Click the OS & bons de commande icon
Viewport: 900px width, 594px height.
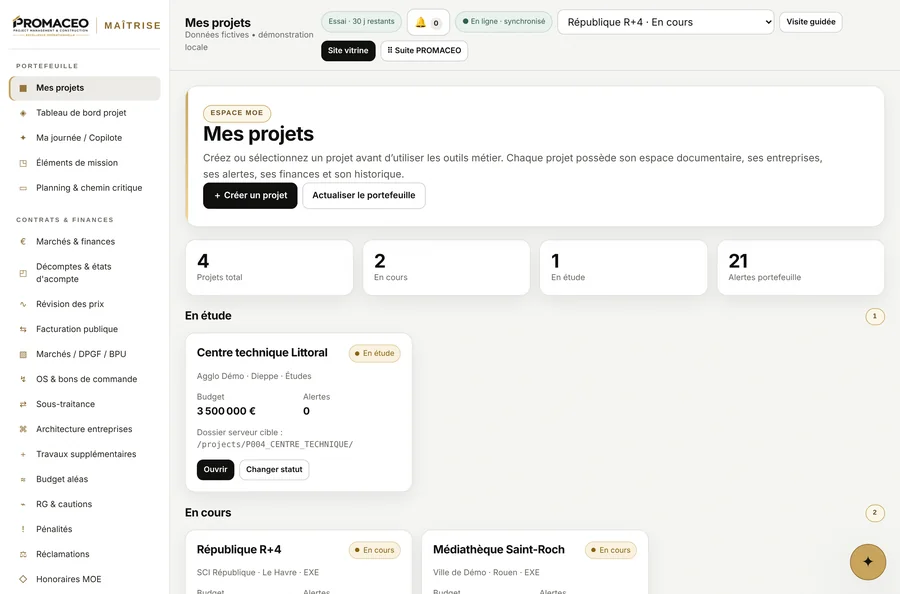23,379
